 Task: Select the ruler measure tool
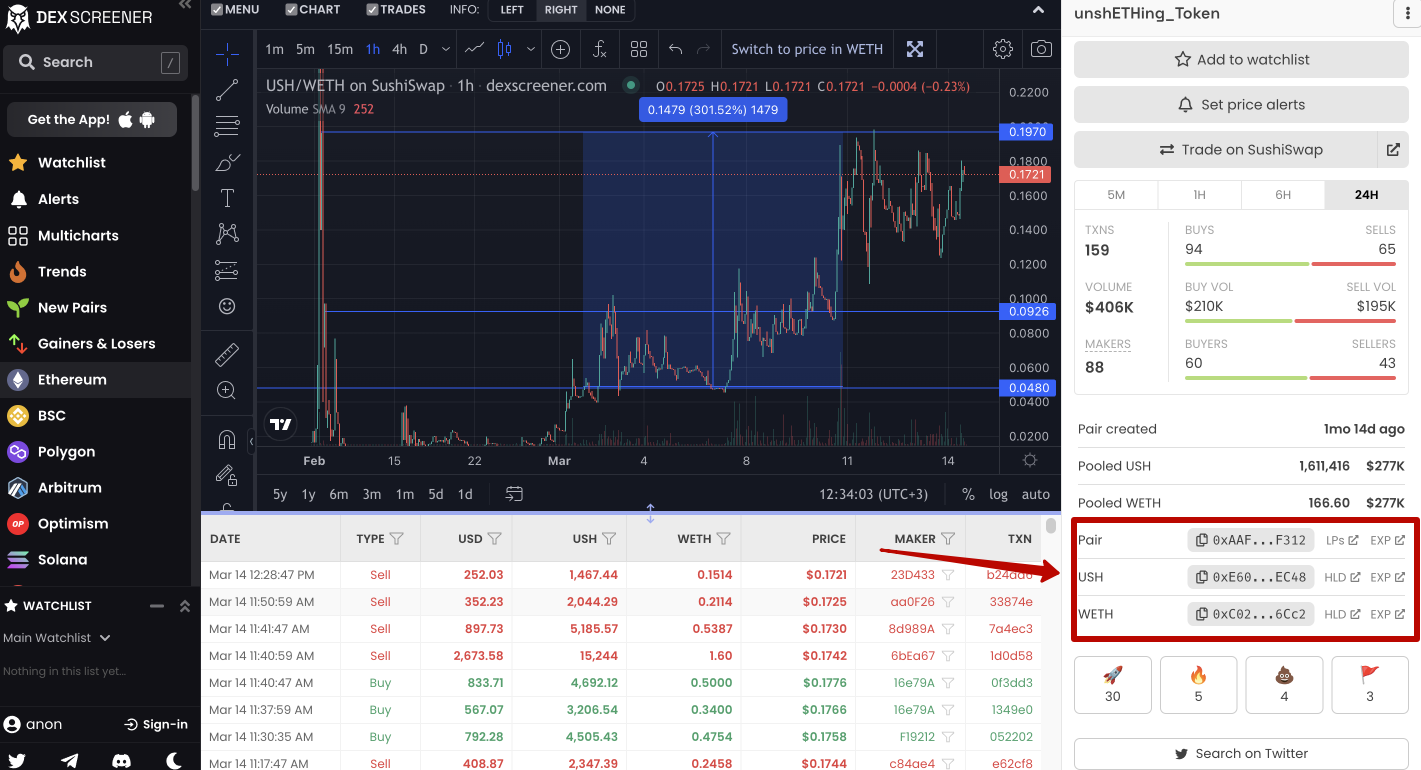pos(227,354)
